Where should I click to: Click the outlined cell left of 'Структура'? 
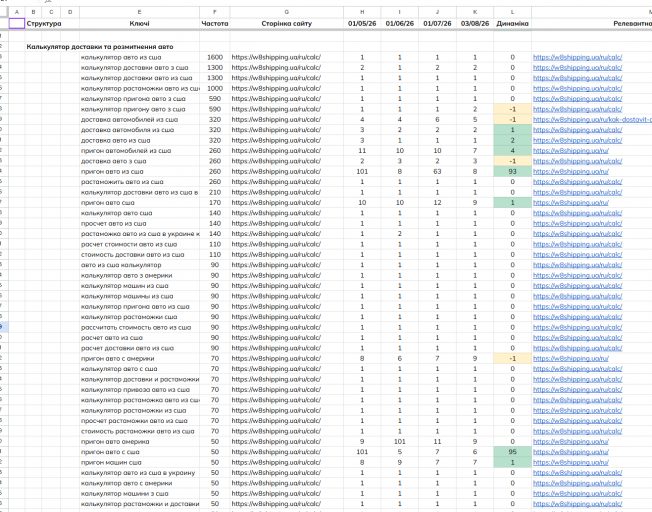coord(17,24)
